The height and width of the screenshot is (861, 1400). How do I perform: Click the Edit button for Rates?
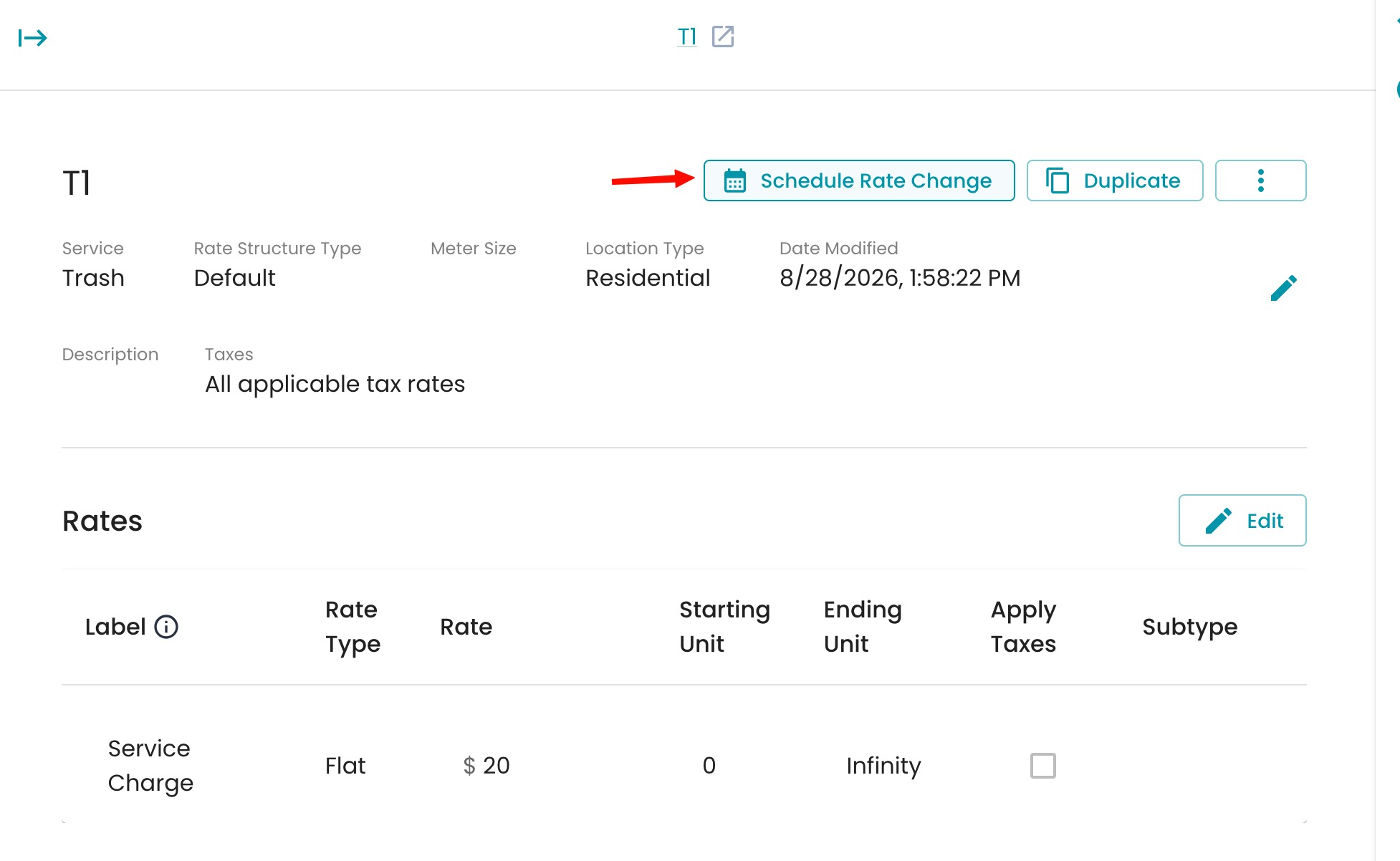[1242, 521]
